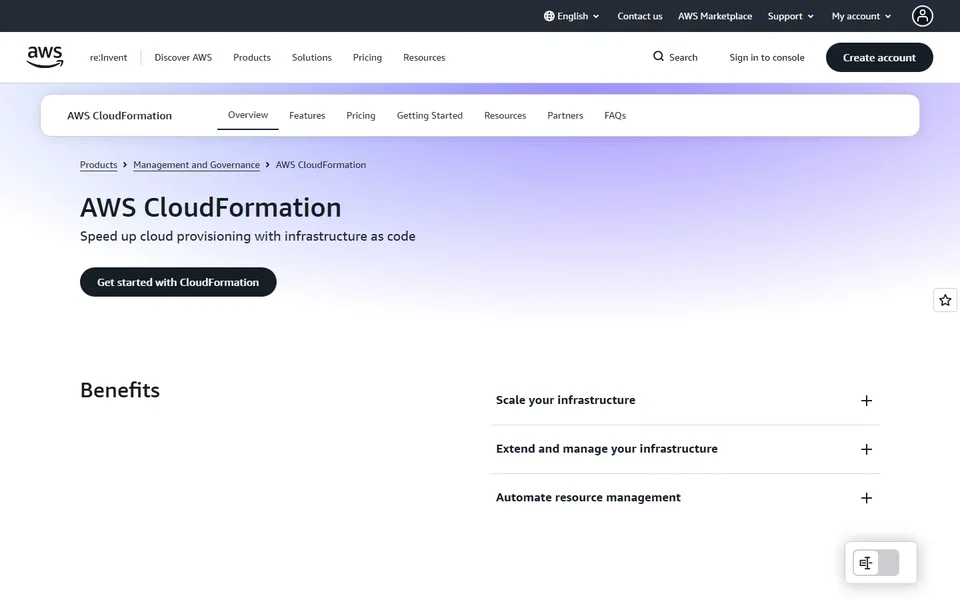The image size is (960, 600).
Task: Click Sign in to console
Action: coord(767,57)
